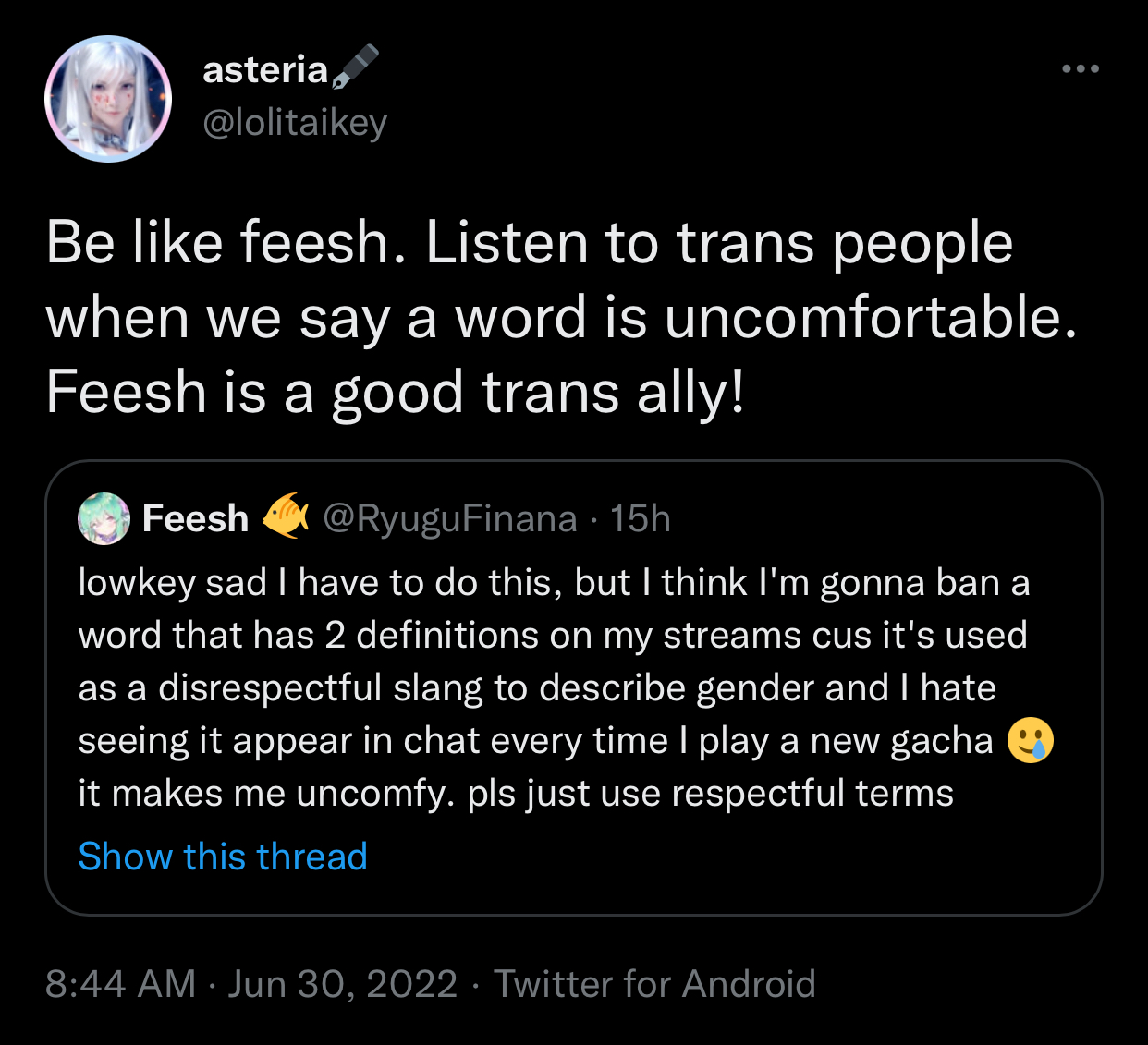This screenshot has width=1148, height=1045.
Task: Click the 'Be like feesh' tweet line
Action: pos(529,243)
